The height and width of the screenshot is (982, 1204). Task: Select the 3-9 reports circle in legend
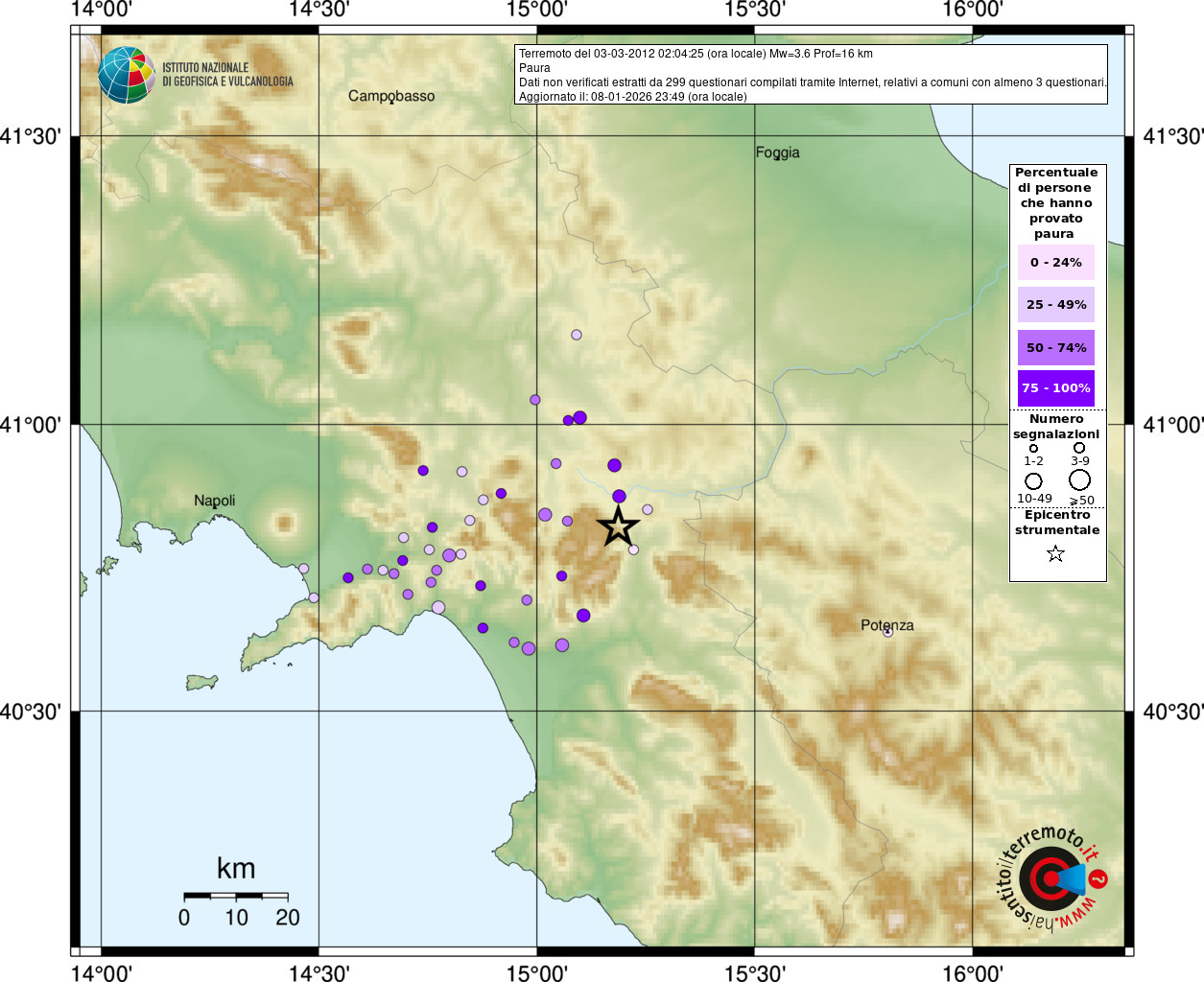1079,448
